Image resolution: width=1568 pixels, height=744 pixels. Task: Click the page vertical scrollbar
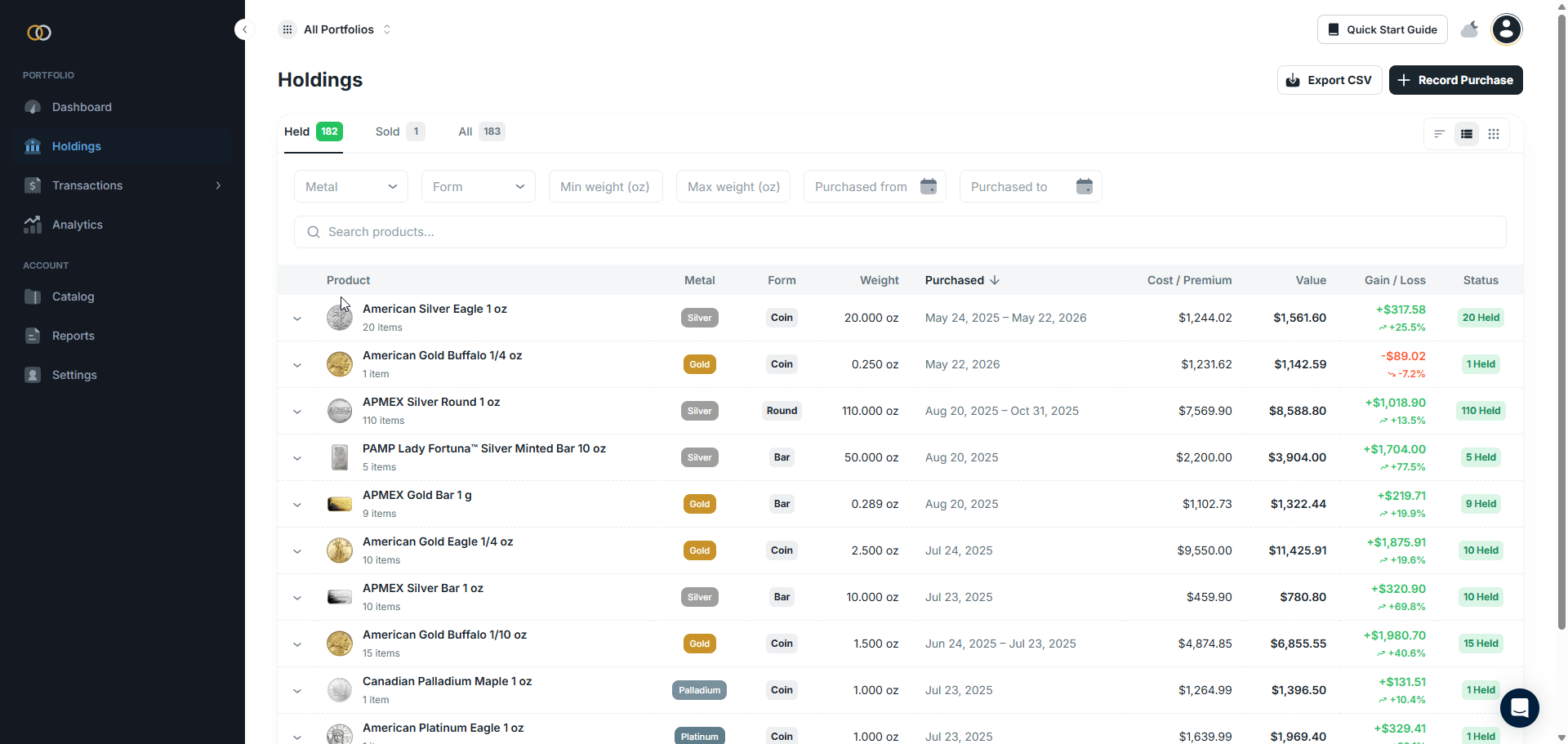pyautogui.click(x=1561, y=321)
